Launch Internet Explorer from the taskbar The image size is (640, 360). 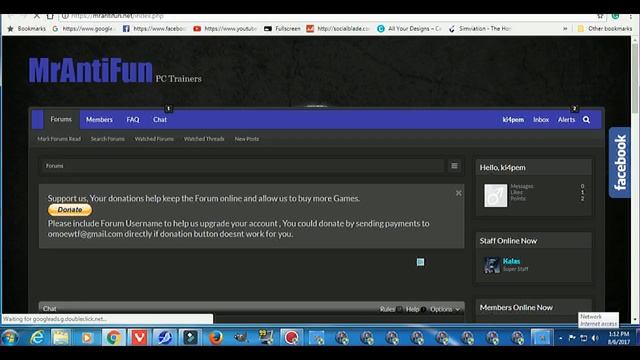click(x=37, y=338)
